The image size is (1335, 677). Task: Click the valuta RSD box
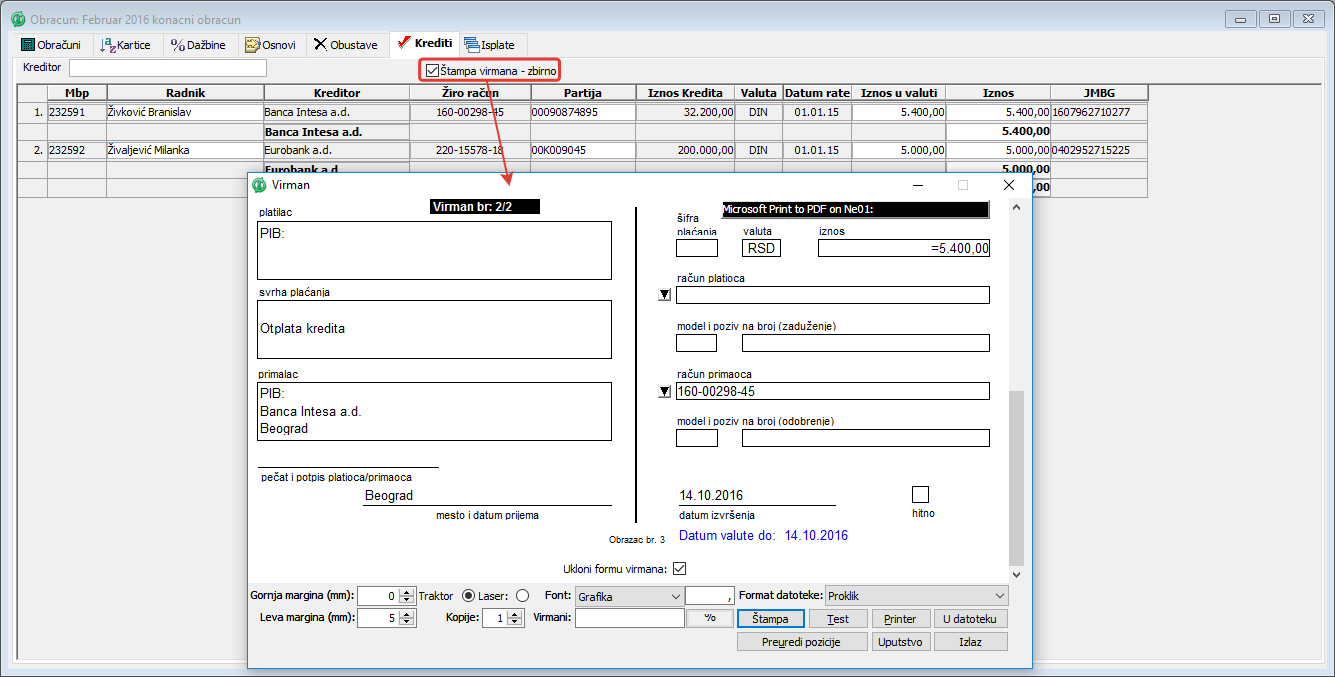(x=761, y=248)
